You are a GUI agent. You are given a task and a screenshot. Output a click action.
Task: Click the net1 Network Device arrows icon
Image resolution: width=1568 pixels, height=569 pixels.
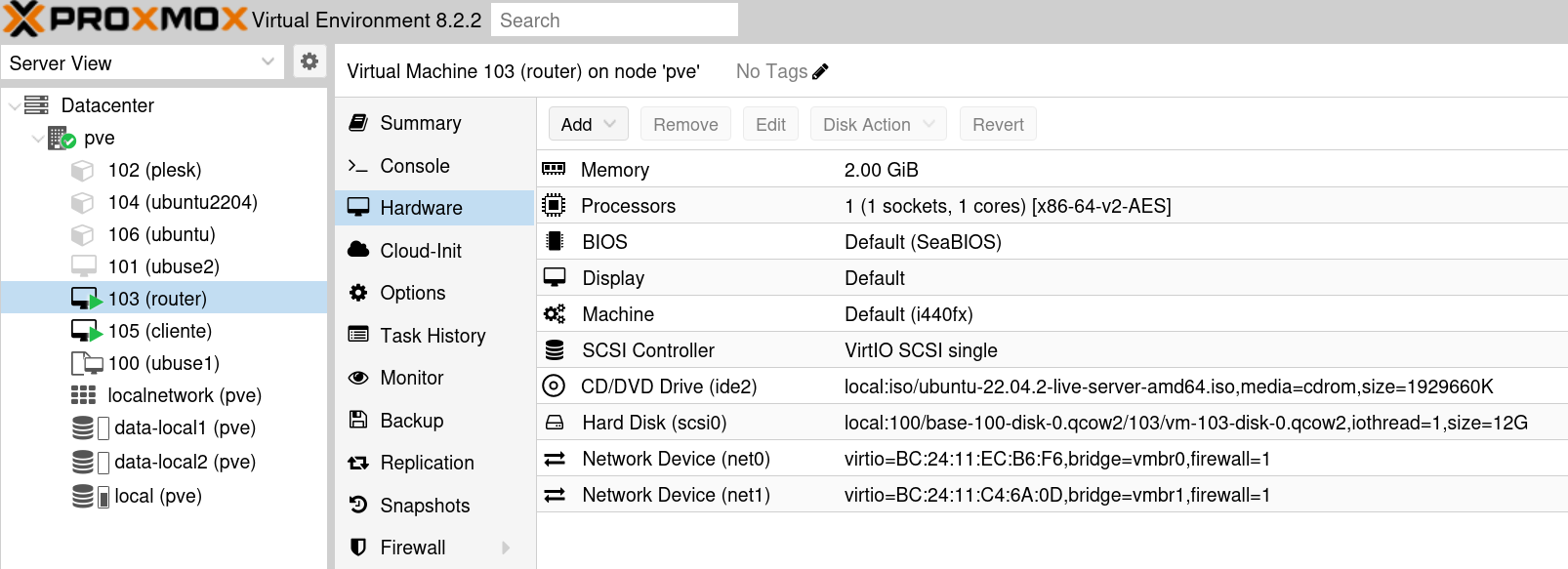coord(554,495)
